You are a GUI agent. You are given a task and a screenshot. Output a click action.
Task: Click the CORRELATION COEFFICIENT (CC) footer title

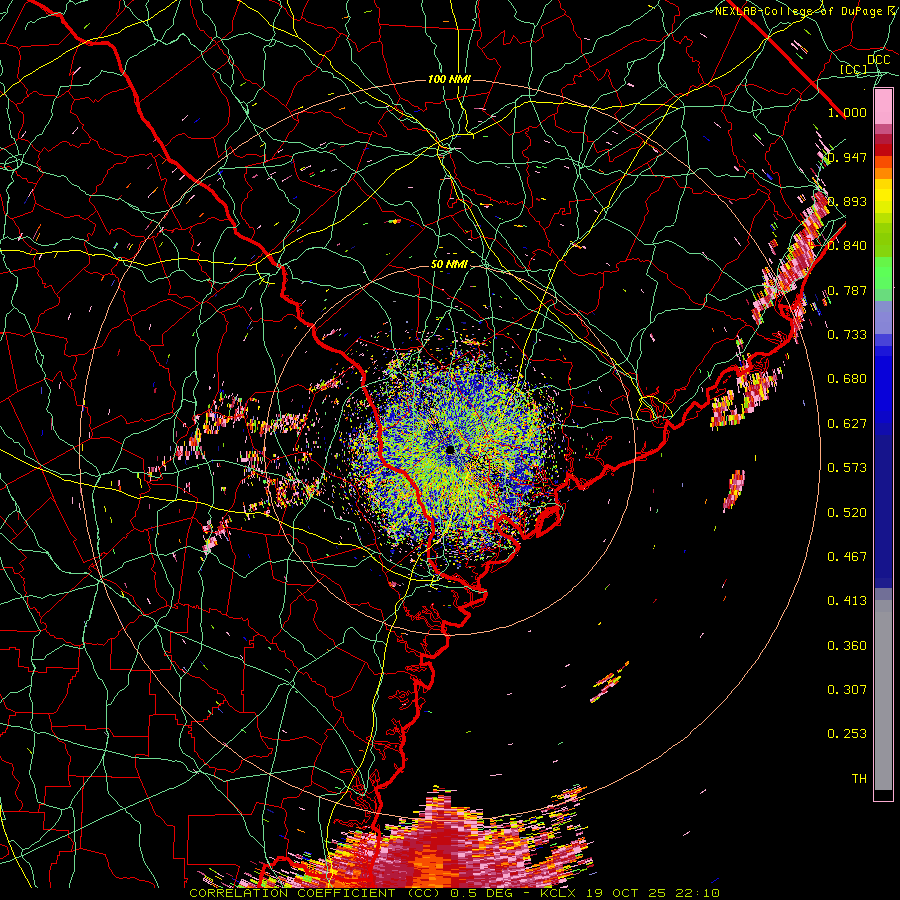pyautogui.click(x=312, y=893)
